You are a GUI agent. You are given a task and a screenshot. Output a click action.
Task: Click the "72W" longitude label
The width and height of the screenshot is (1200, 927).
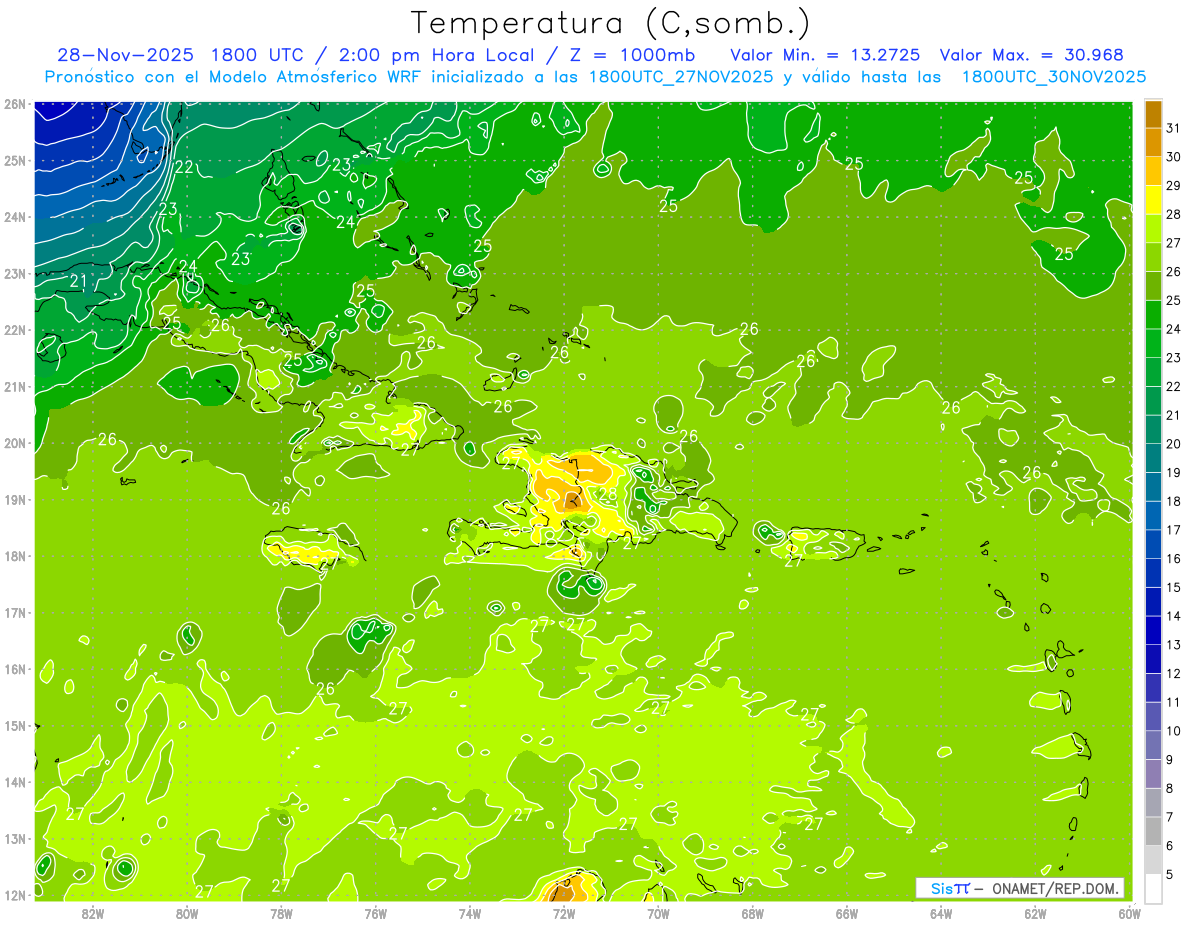click(564, 912)
